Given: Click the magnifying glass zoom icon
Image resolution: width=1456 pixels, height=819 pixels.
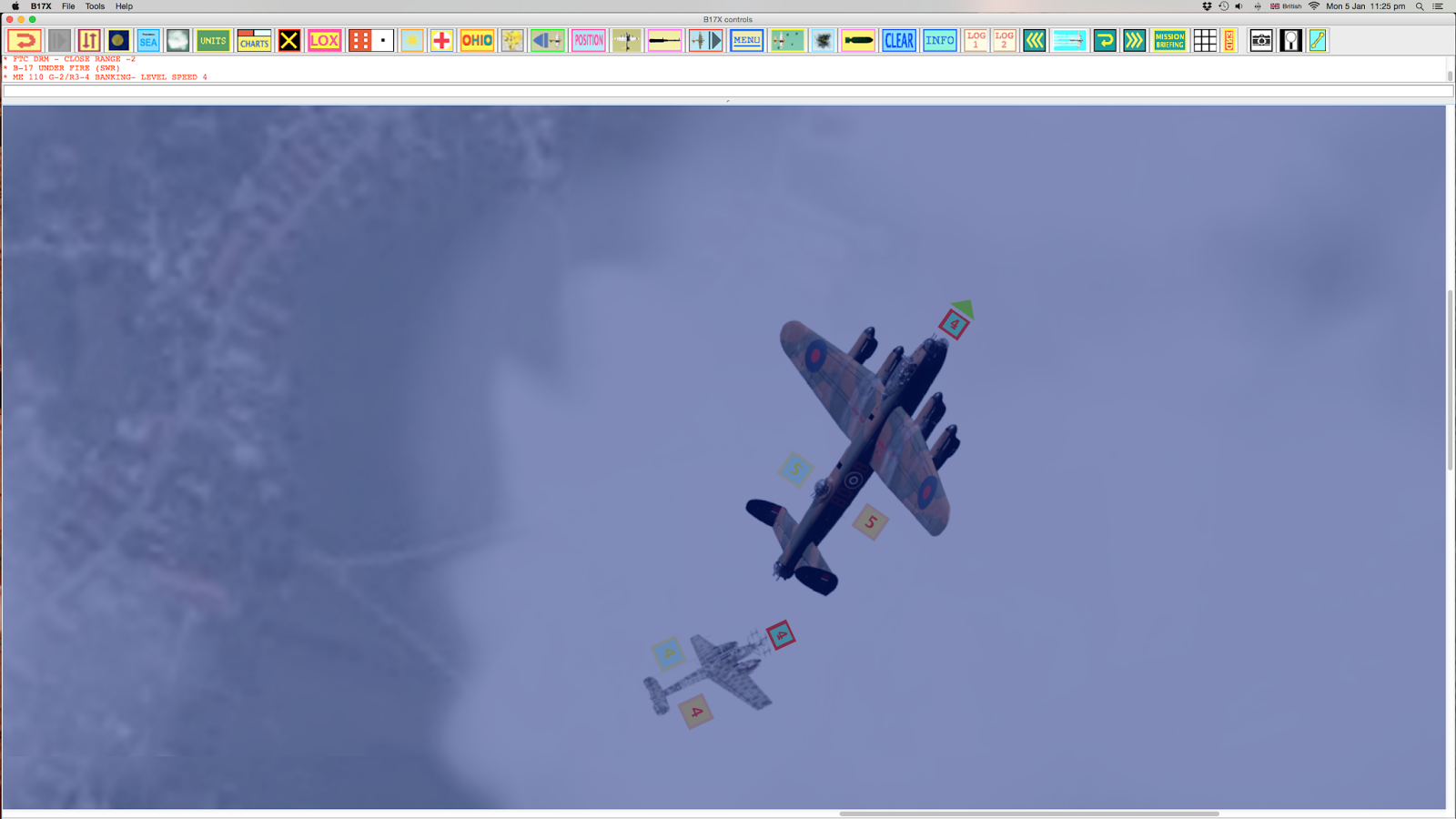Looking at the screenshot, I should tap(1291, 40).
